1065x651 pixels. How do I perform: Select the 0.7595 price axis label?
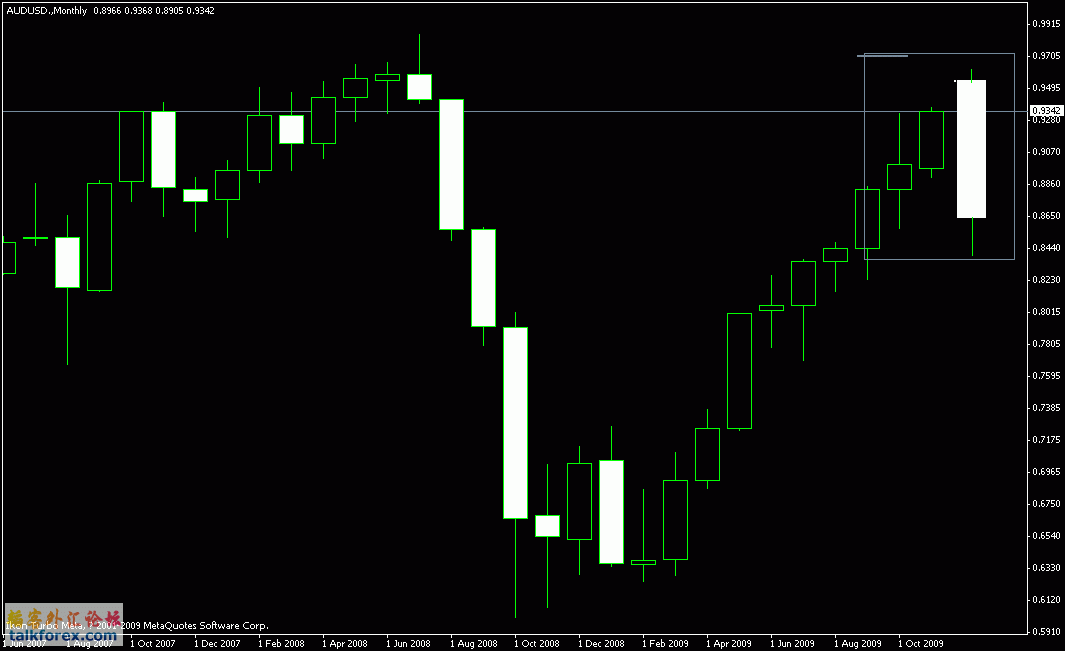click(x=1046, y=376)
